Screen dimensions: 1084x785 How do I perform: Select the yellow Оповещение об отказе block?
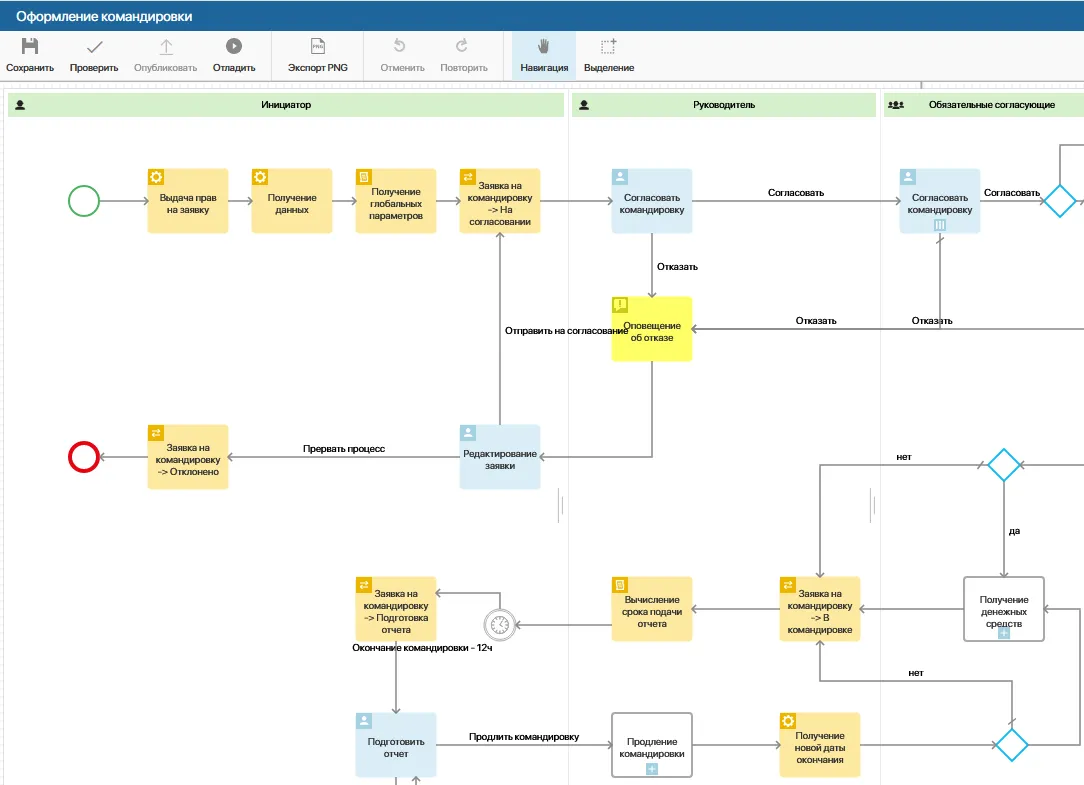coord(652,330)
